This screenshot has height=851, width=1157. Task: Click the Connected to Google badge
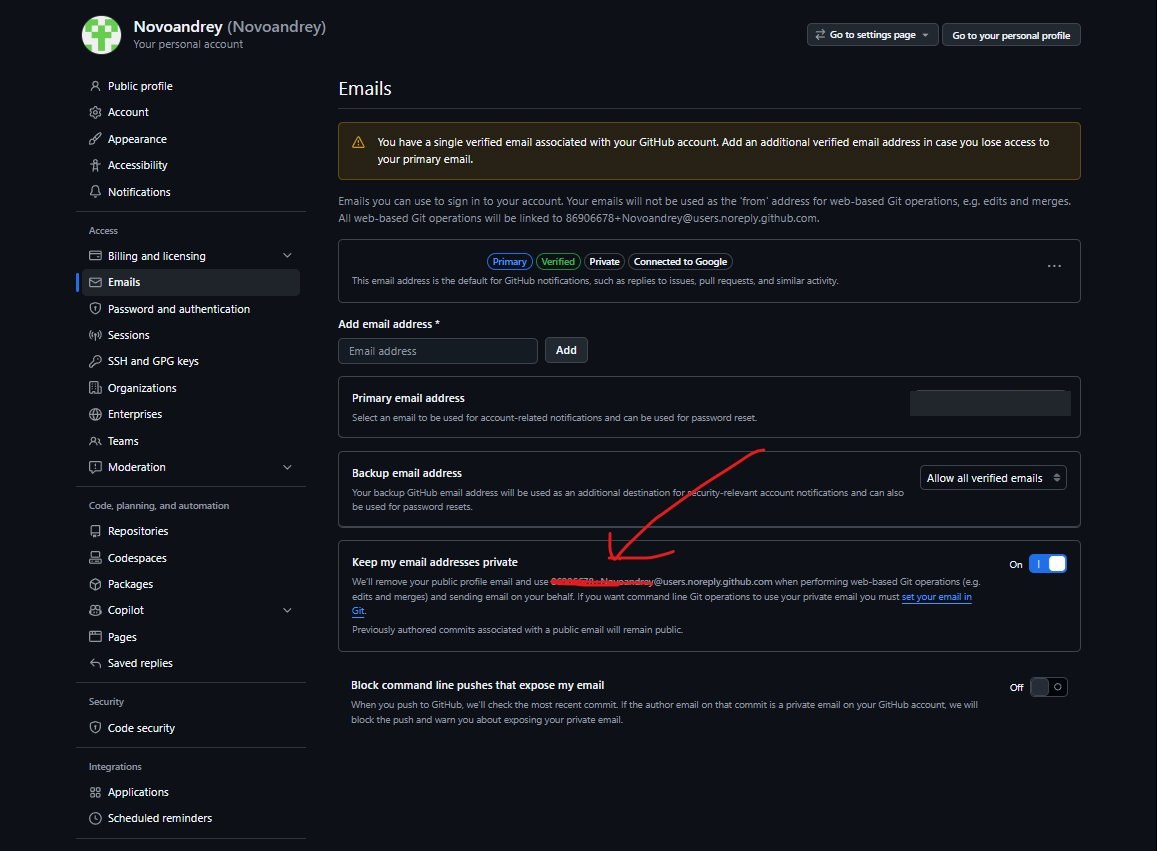coord(680,261)
